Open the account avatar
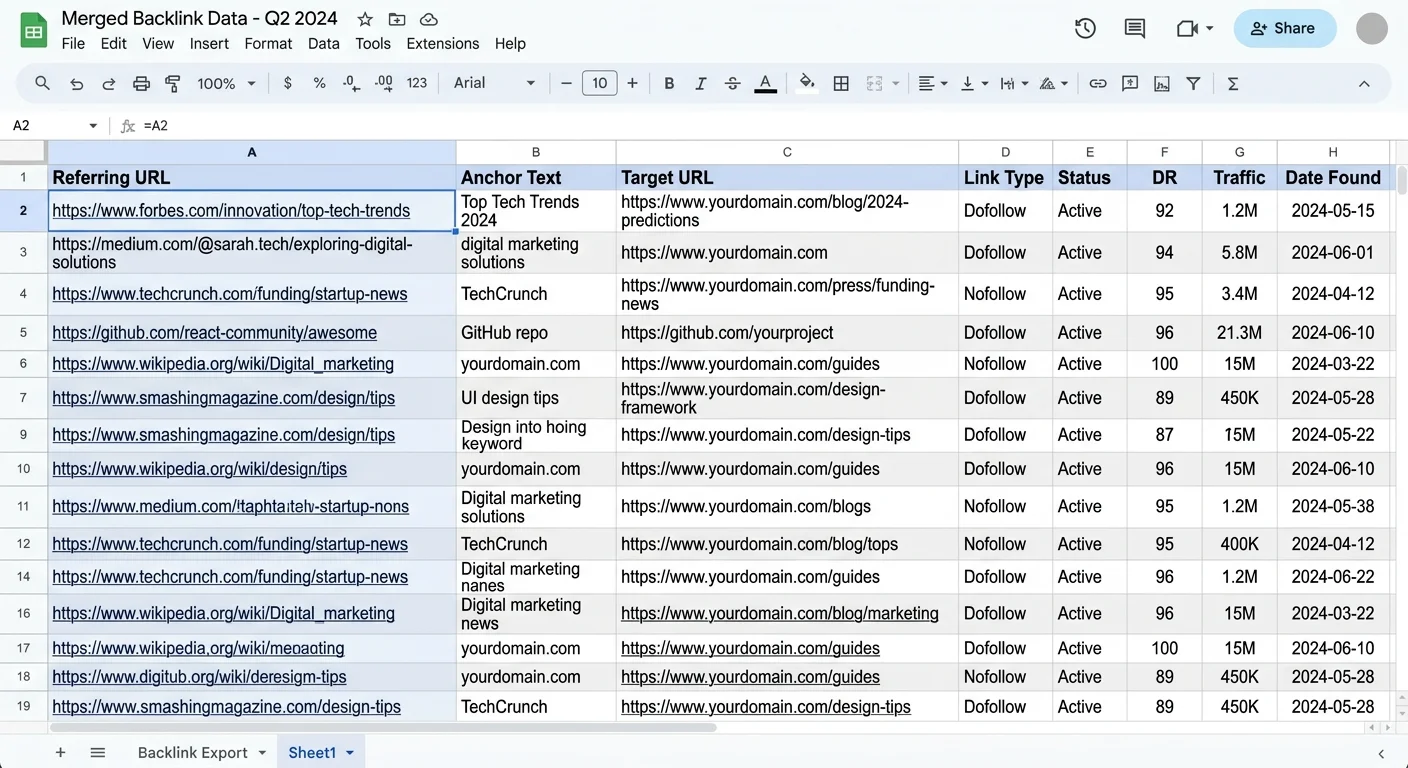1408x768 pixels. click(1372, 29)
